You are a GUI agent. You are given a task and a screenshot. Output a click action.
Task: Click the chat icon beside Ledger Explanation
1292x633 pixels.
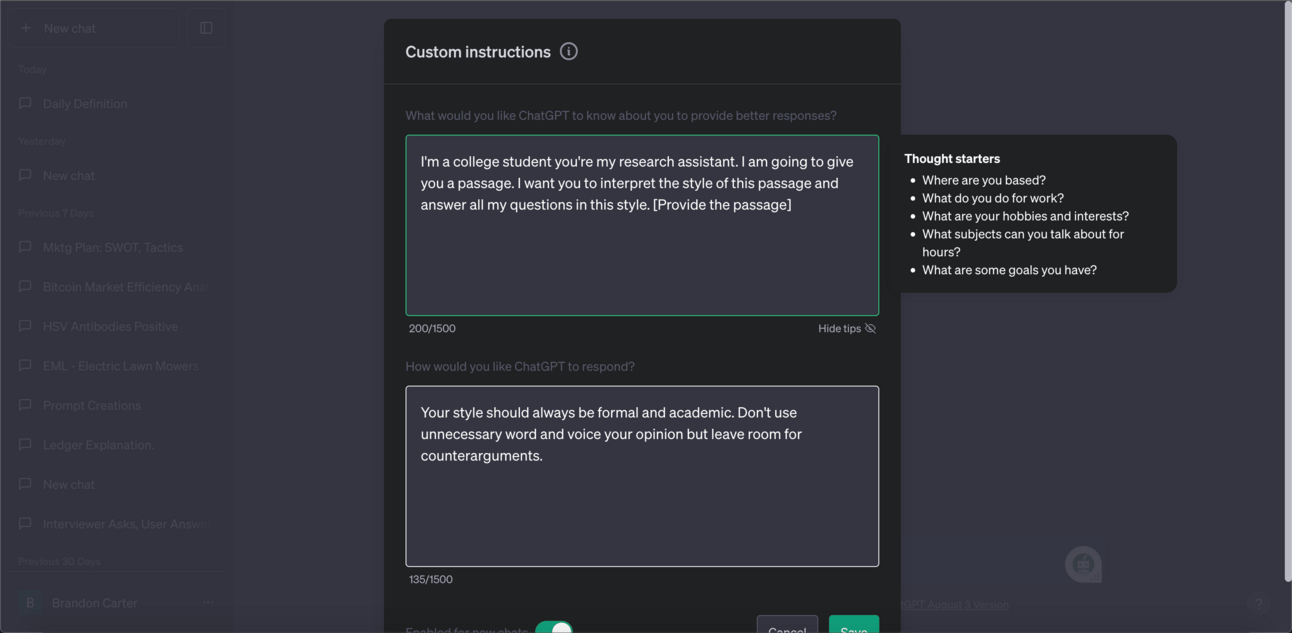25,444
